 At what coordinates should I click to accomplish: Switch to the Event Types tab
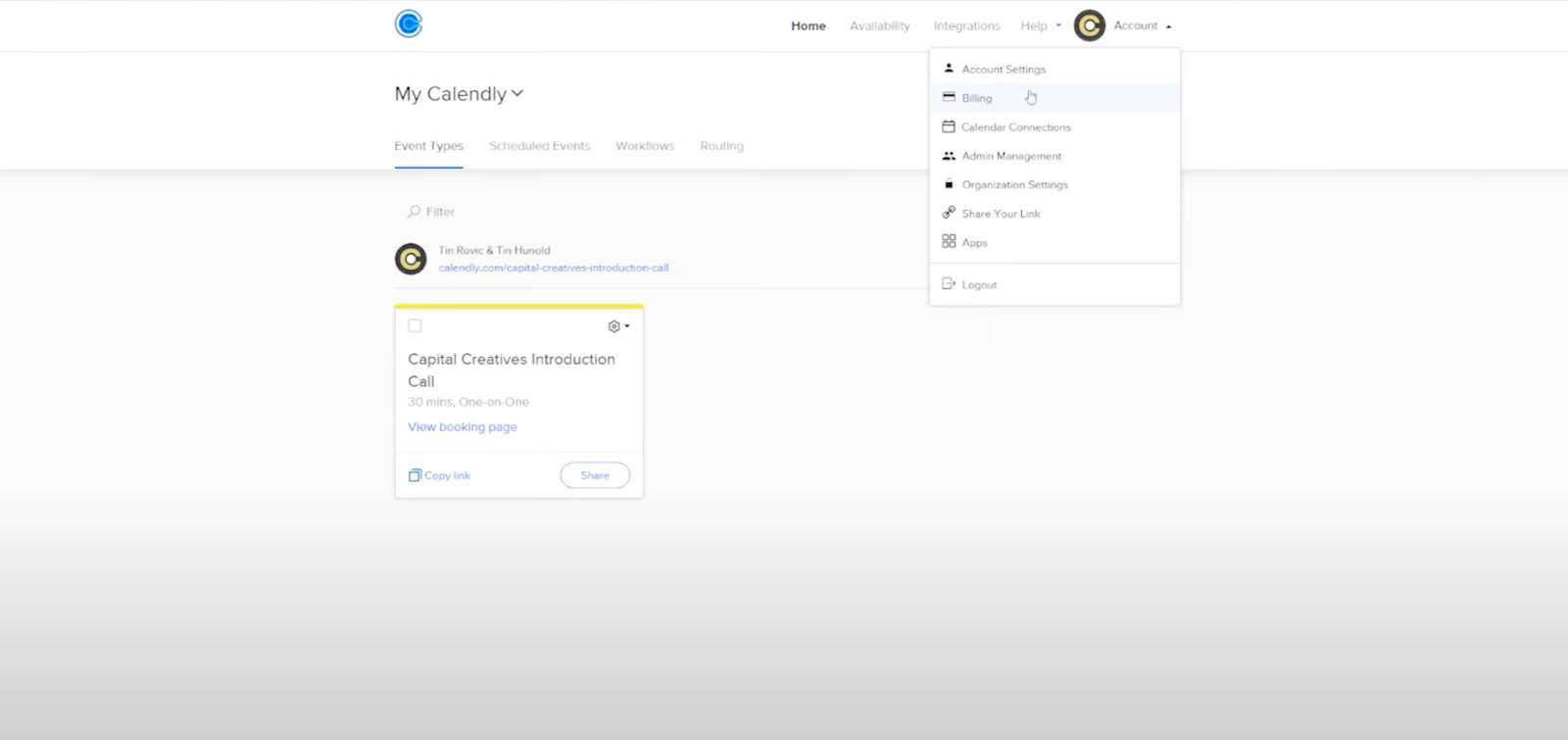[x=429, y=146]
